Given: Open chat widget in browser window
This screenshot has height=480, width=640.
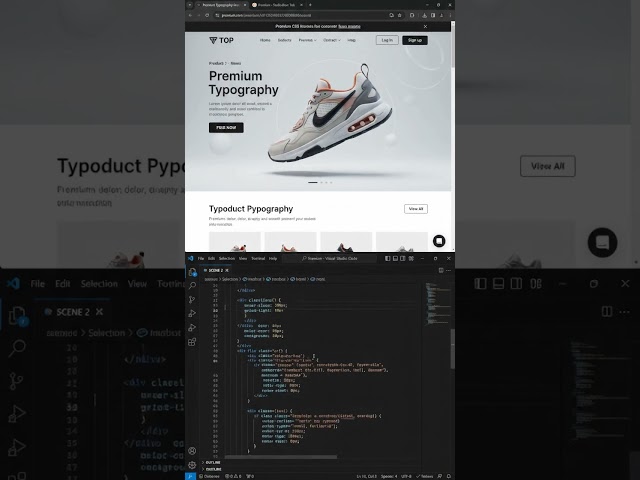Looking at the screenshot, I should pos(439,241).
